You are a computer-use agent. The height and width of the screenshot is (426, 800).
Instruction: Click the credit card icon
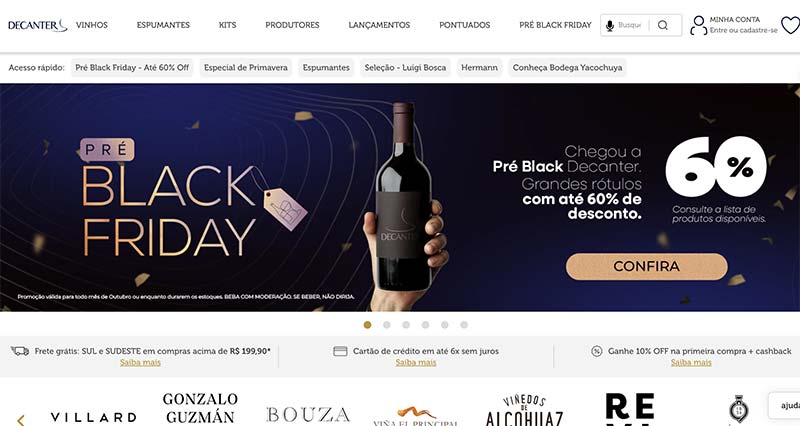click(x=340, y=351)
